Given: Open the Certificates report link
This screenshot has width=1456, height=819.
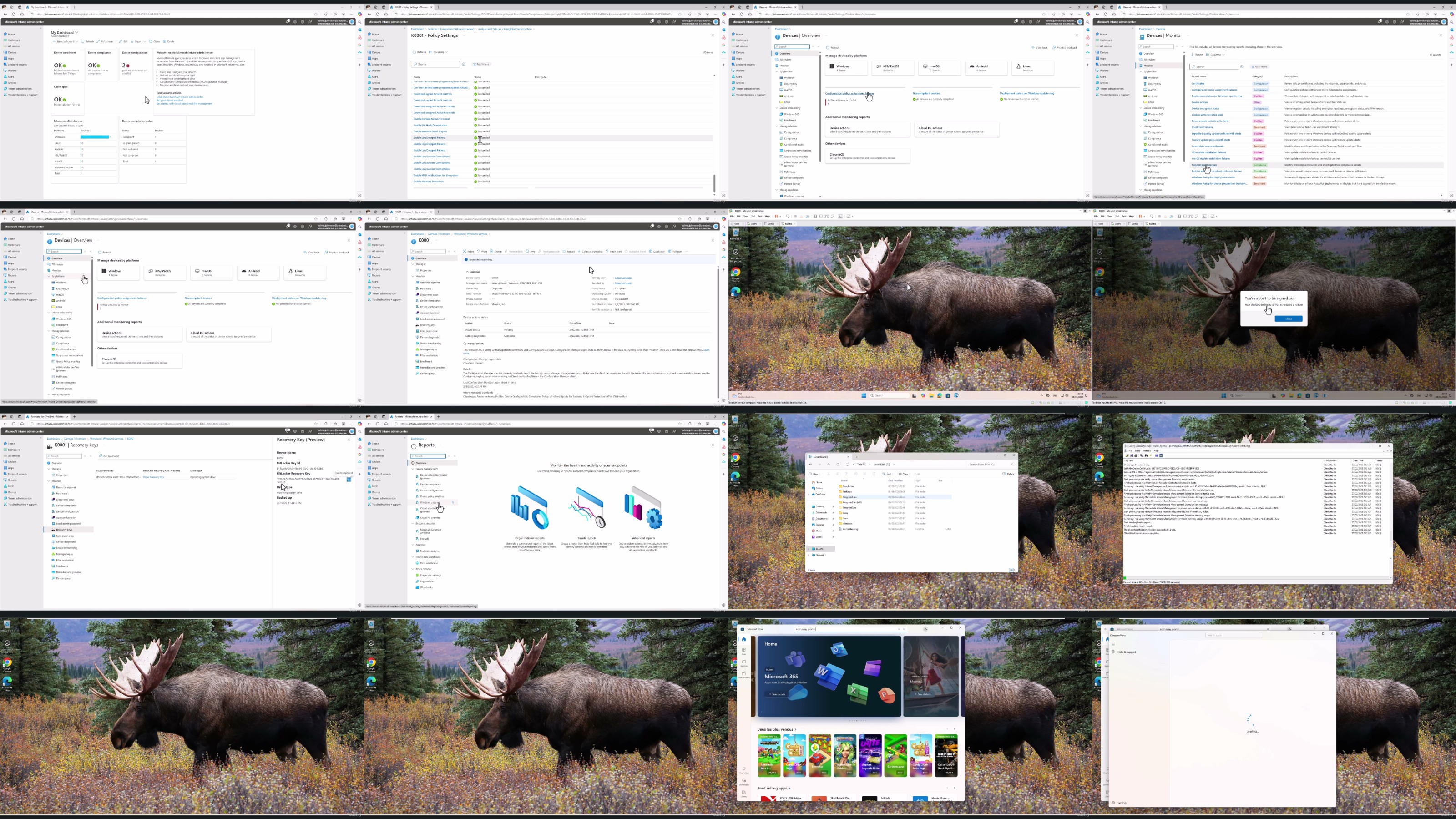Looking at the screenshot, I should tap(1198, 84).
